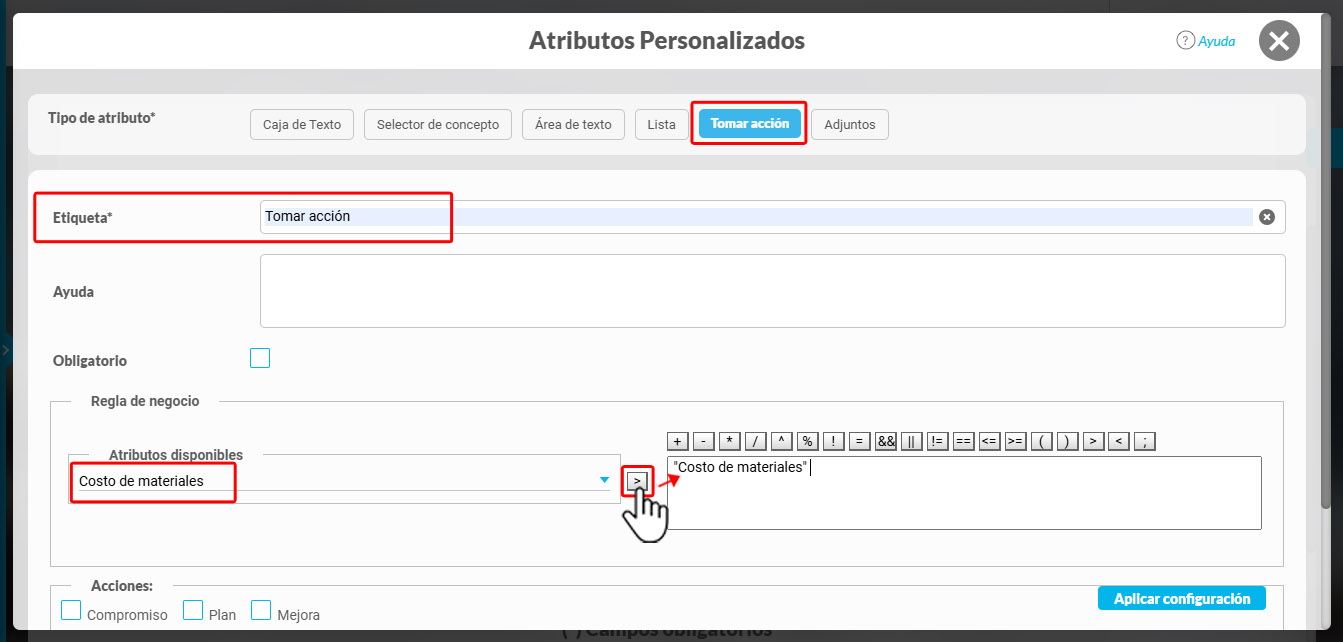Check the Mejora action checkbox
Image resolution: width=1343 pixels, height=642 pixels.
(x=261, y=610)
